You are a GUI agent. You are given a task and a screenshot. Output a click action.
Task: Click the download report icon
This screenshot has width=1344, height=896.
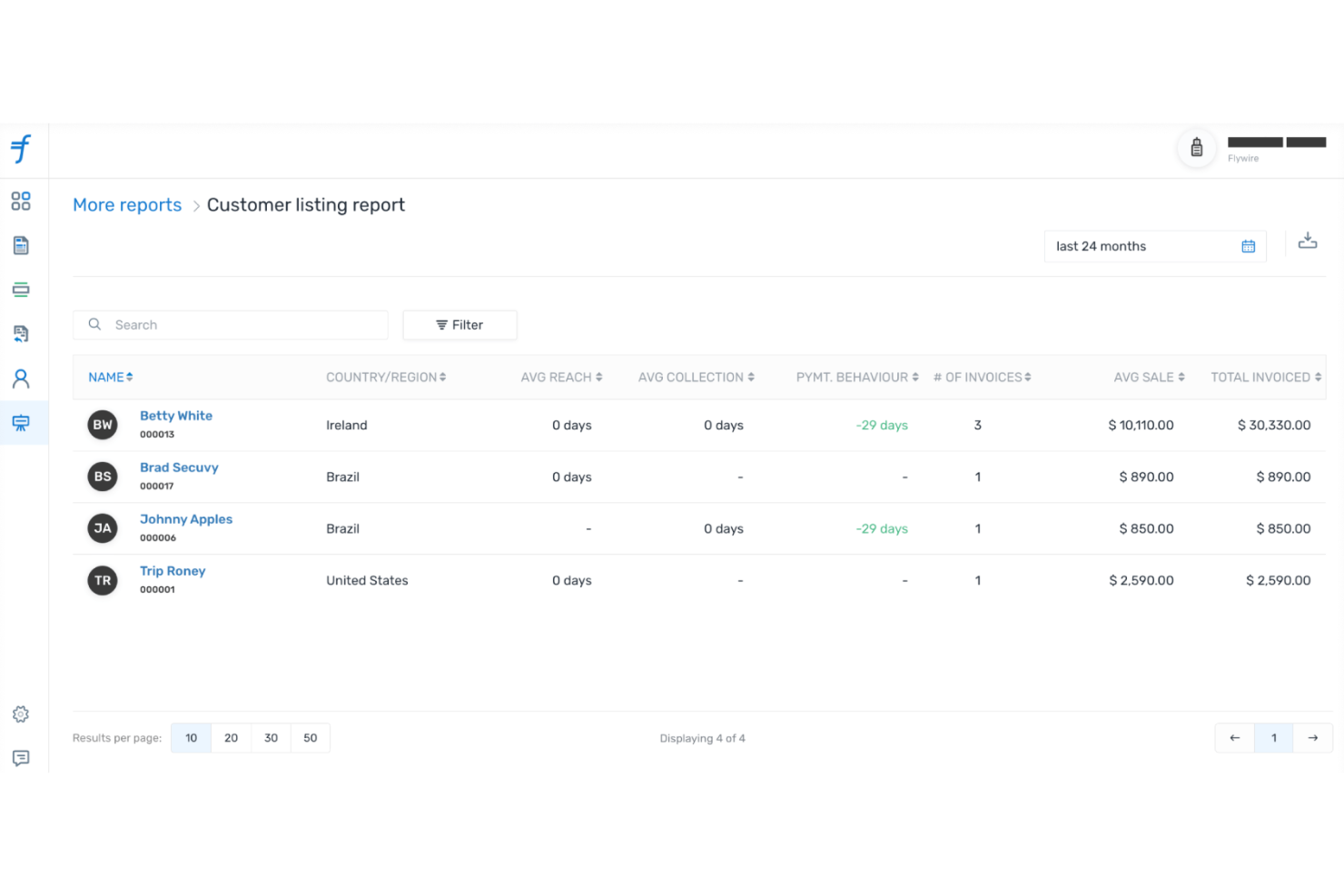pyautogui.click(x=1308, y=241)
